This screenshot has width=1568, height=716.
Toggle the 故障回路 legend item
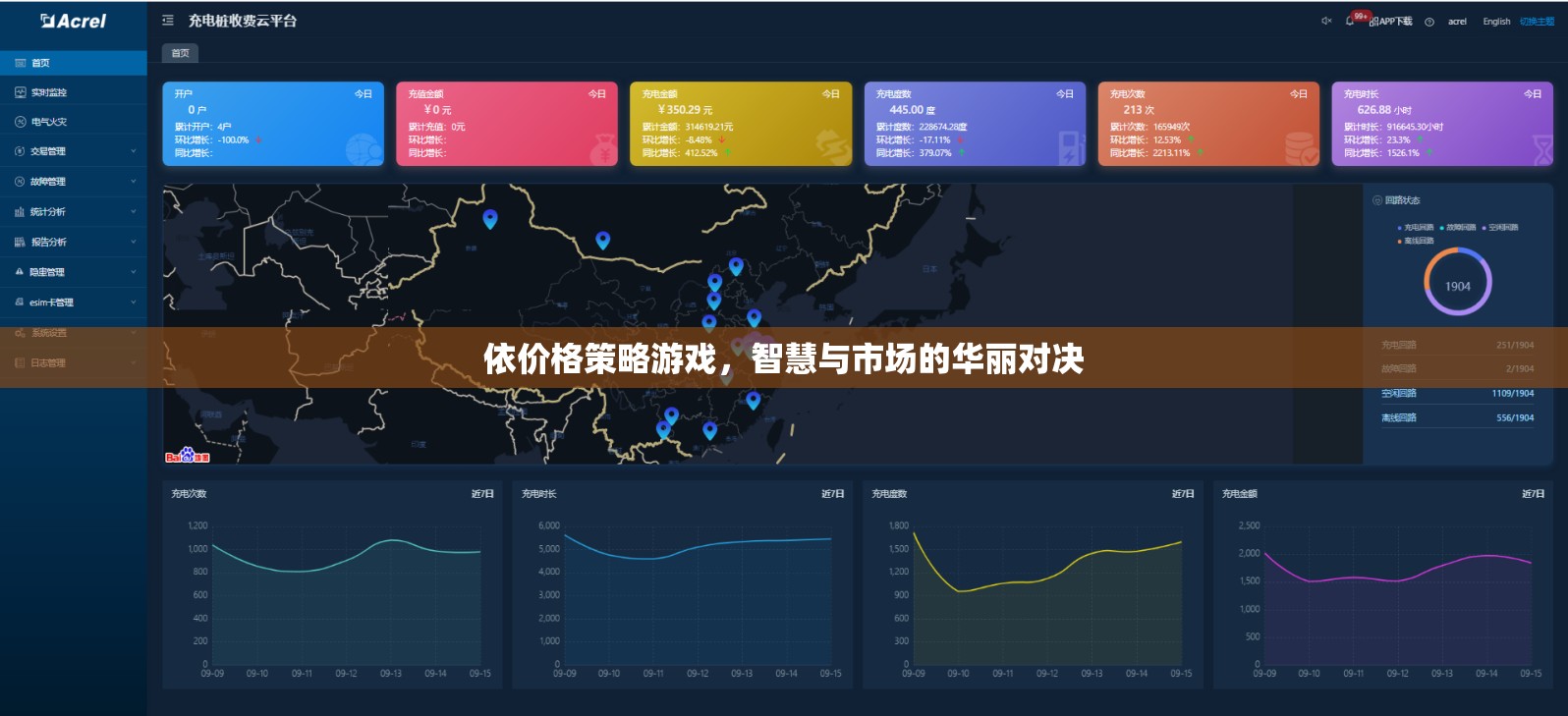point(1458,228)
